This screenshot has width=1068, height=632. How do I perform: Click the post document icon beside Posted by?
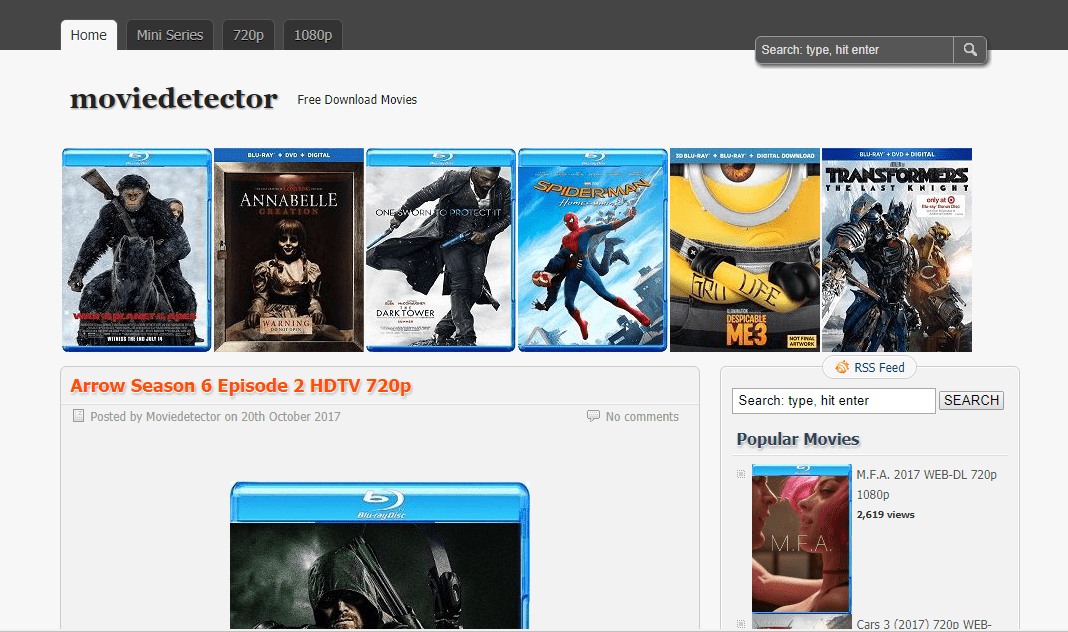[78, 415]
